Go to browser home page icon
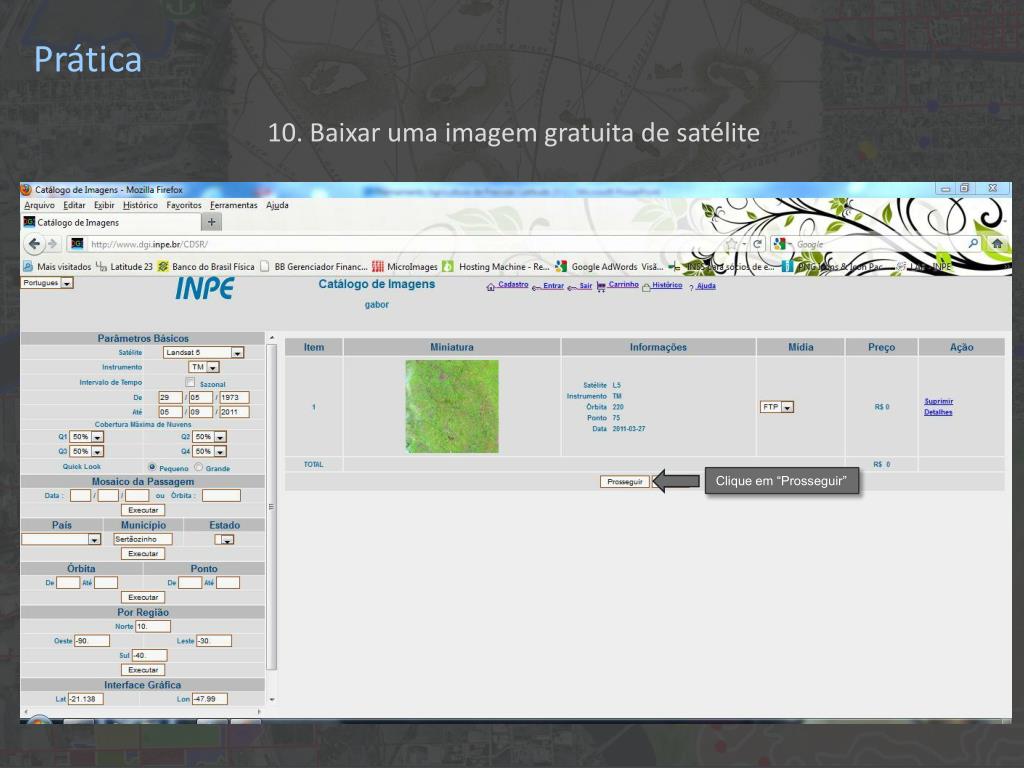The width and height of the screenshot is (1024, 768). tap(997, 244)
